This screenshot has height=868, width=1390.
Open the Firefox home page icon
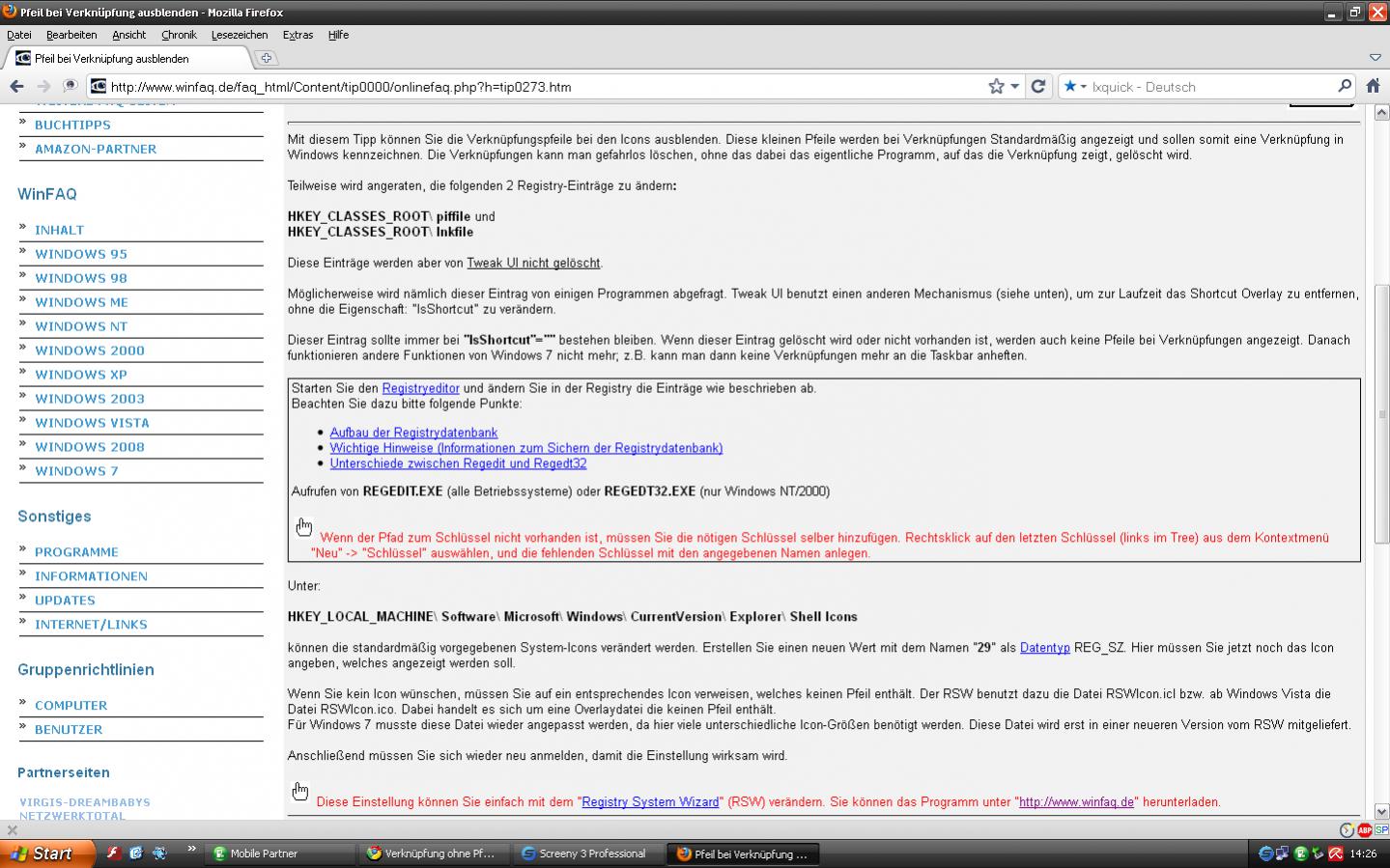(x=1373, y=86)
